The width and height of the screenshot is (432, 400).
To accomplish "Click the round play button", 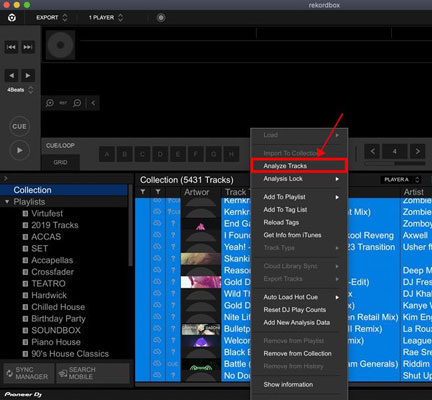I will point(19,150).
